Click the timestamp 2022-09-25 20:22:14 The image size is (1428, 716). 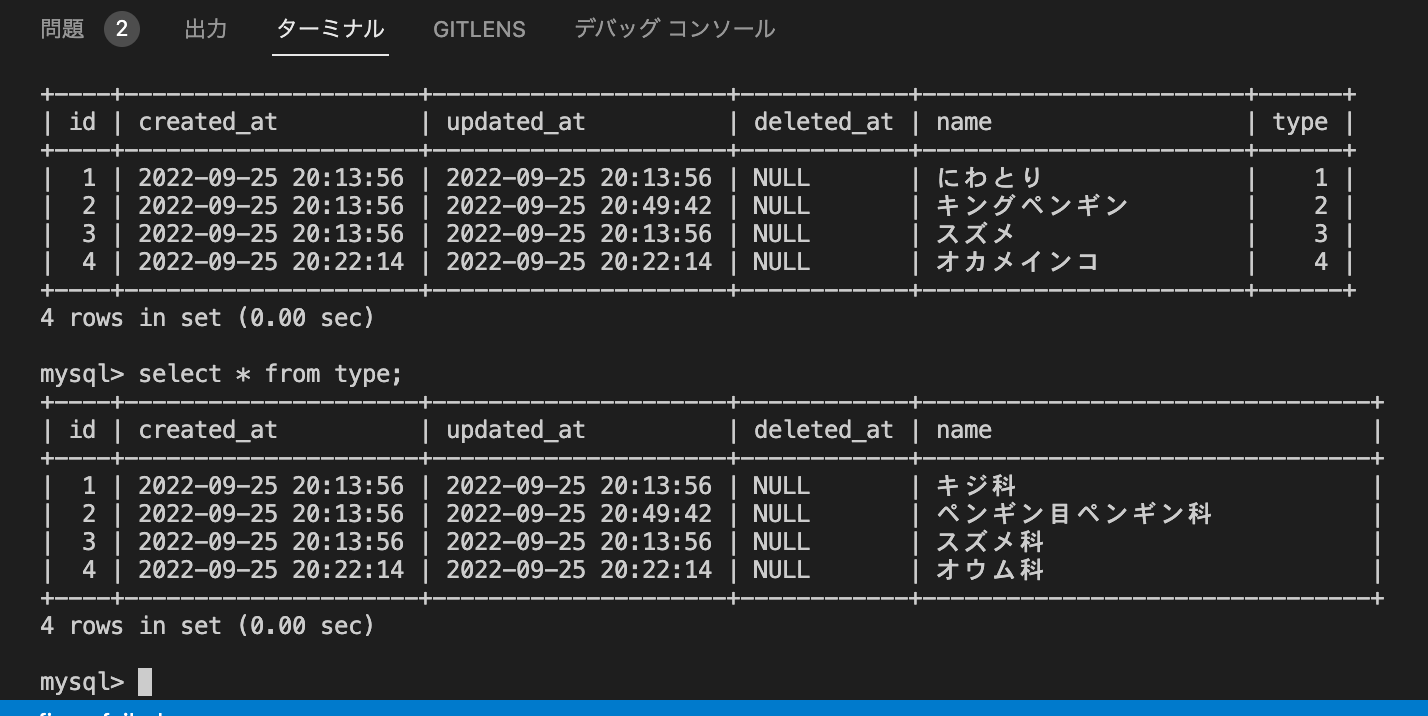tap(270, 261)
